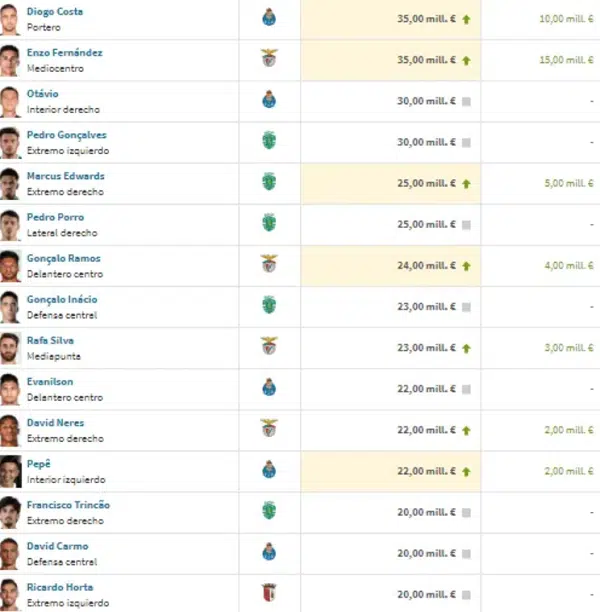The image size is (600, 612).
Task: Click Braga crest beside Ricardo Horta
Action: tap(268, 592)
